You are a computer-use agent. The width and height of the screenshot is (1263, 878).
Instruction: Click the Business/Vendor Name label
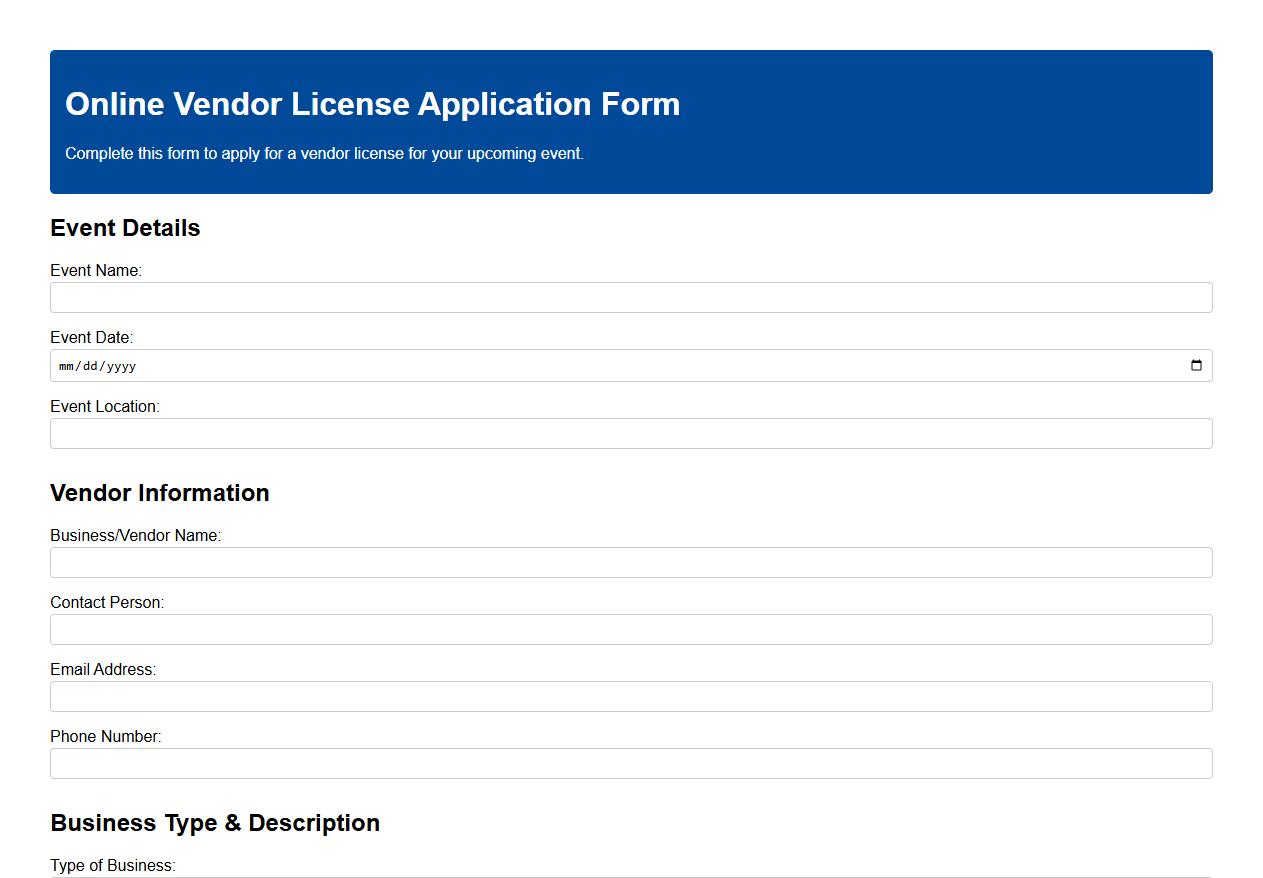136,535
